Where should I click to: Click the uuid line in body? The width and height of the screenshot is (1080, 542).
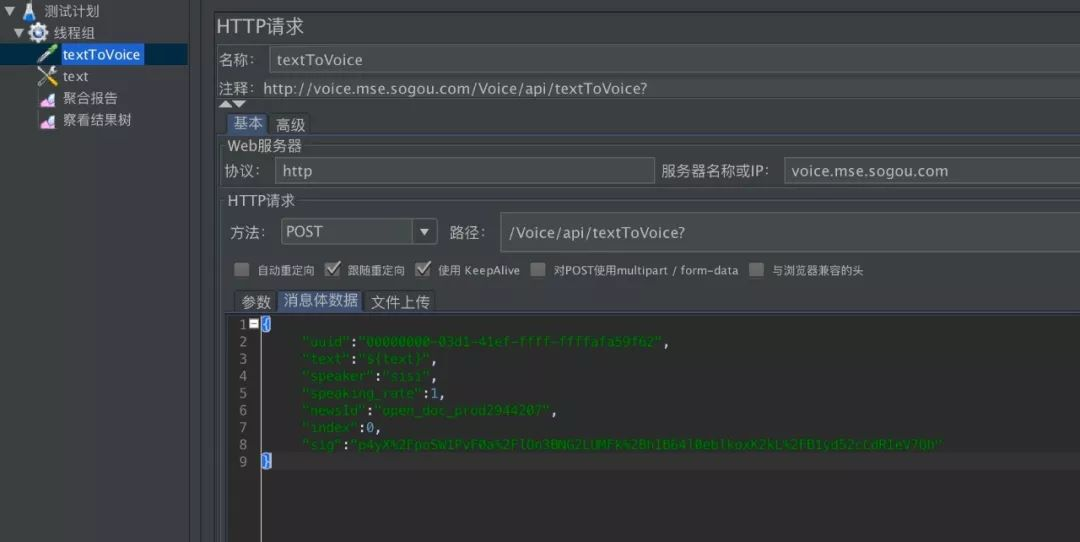[x=486, y=342]
